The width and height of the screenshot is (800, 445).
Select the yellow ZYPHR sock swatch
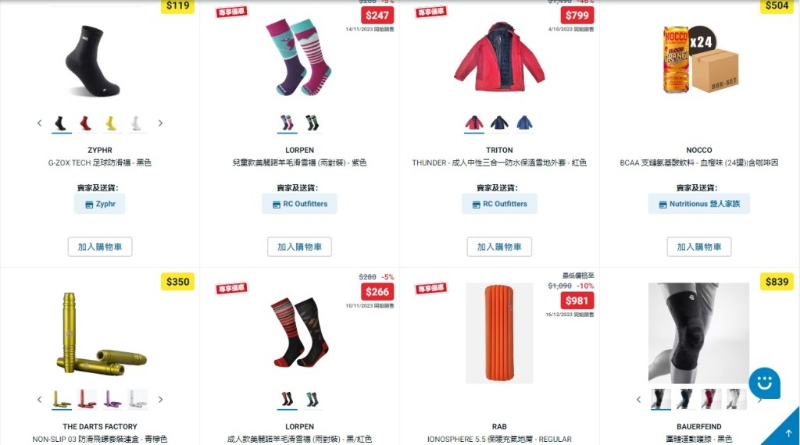(111, 123)
